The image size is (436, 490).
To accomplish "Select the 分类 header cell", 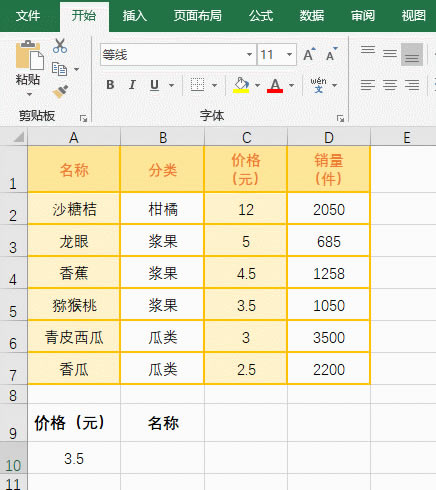I will [x=163, y=169].
